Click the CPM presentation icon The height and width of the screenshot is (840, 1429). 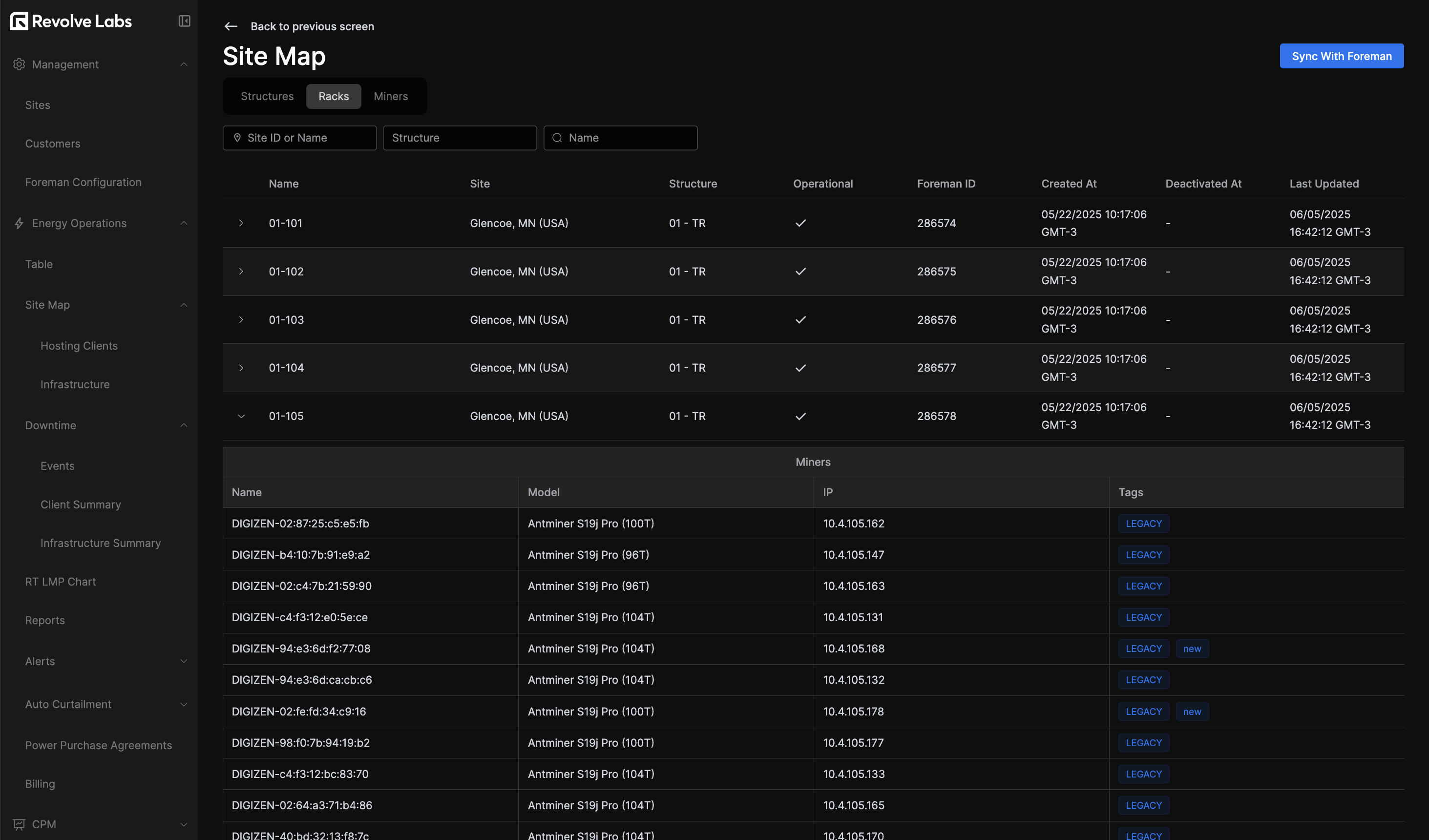[x=19, y=824]
